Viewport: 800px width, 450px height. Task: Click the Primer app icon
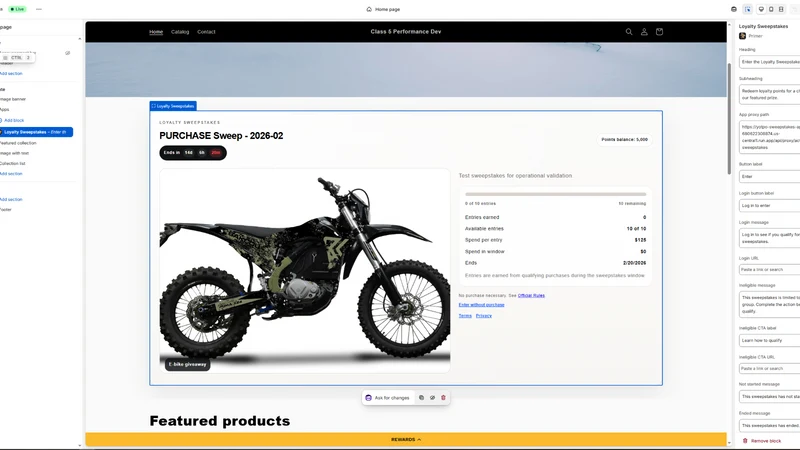tap(742, 36)
